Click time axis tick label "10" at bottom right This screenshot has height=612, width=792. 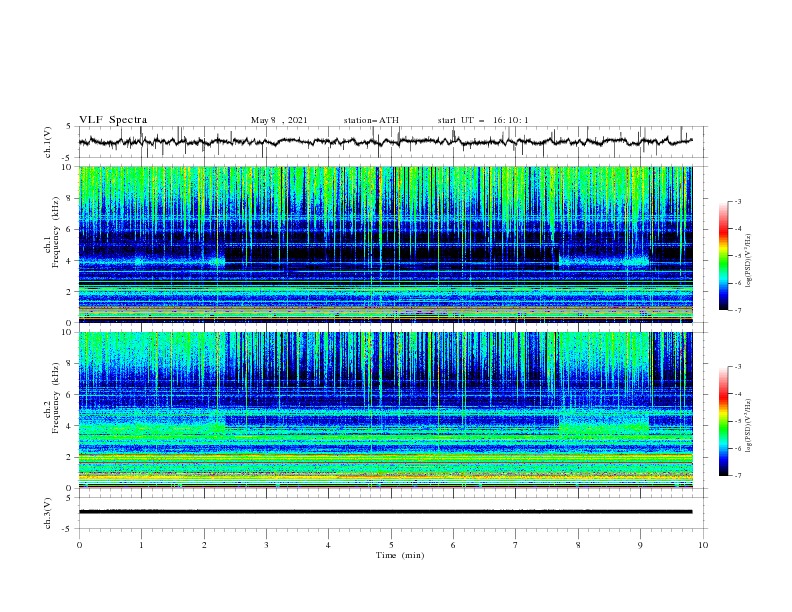(703, 545)
